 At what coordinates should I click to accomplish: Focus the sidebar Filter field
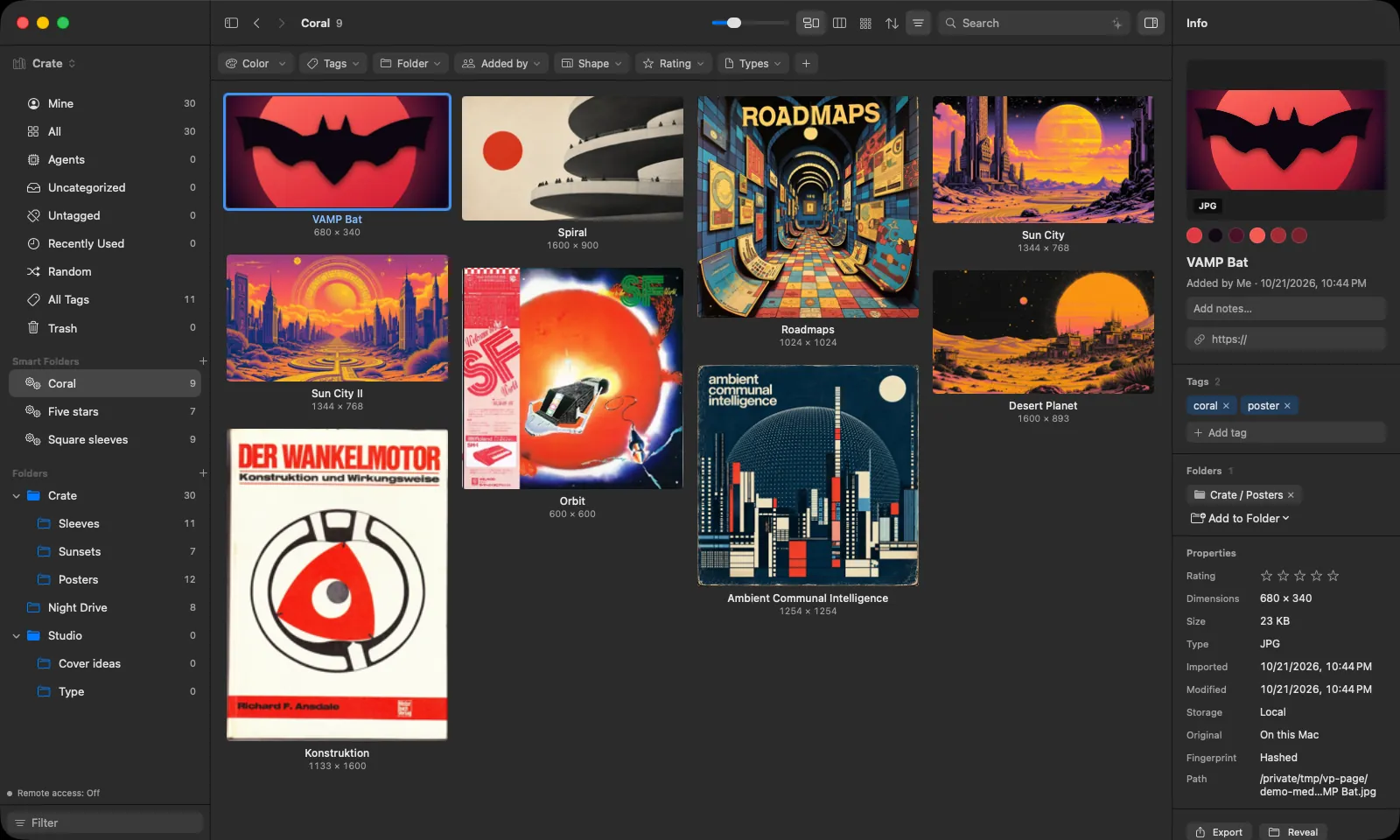click(105, 822)
